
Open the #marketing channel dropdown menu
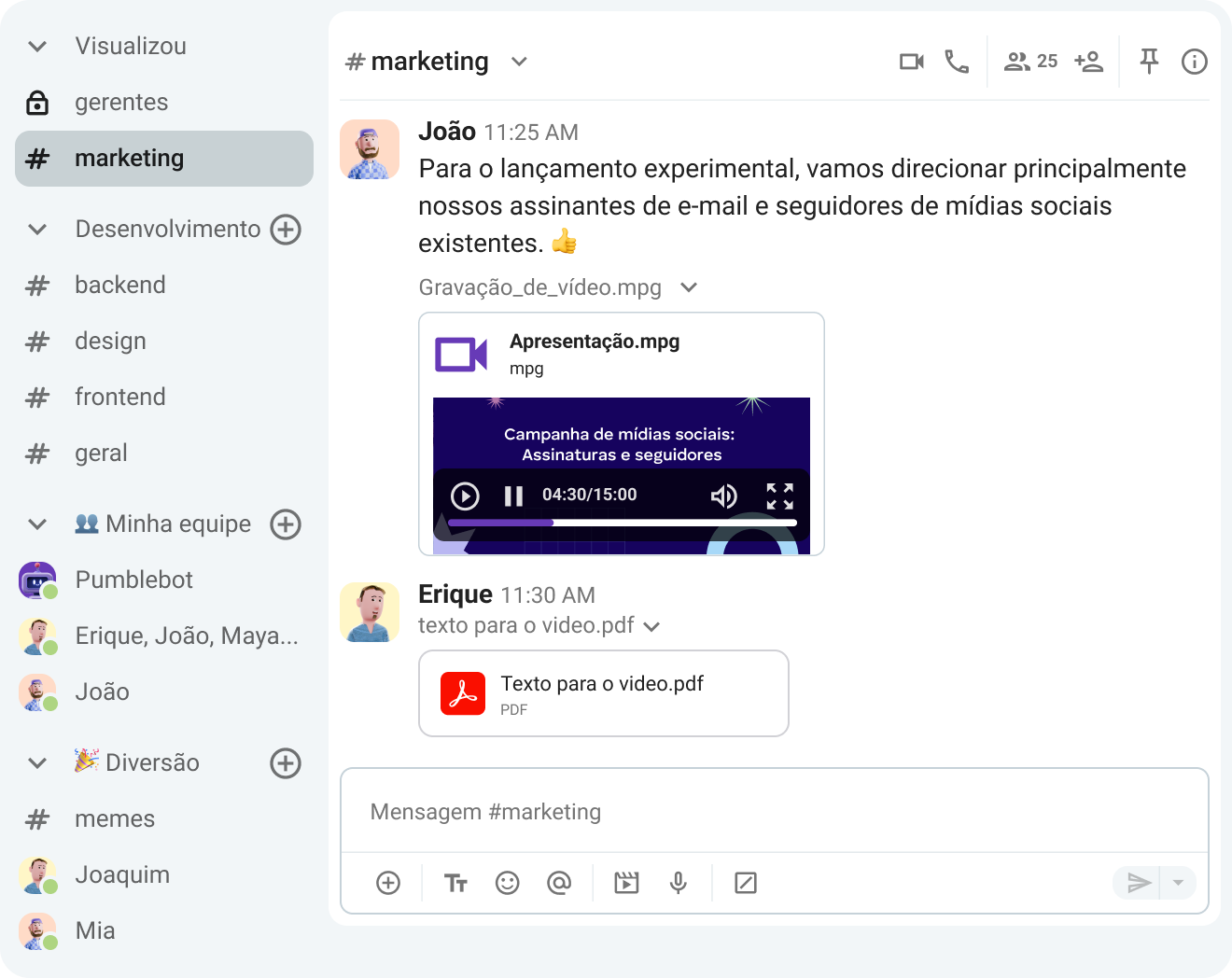[520, 62]
